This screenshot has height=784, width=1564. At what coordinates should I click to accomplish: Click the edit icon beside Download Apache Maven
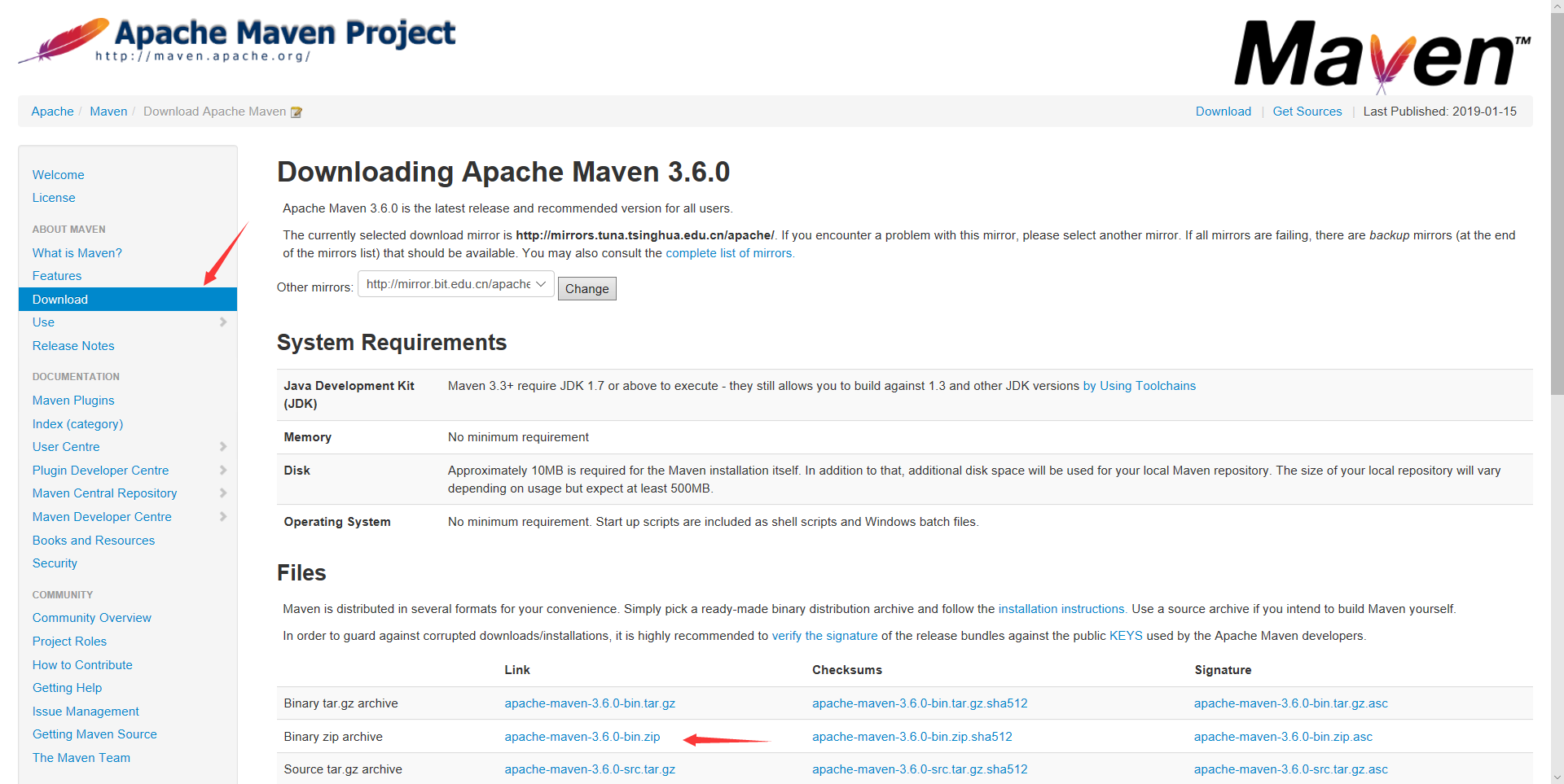pos(297,112)
